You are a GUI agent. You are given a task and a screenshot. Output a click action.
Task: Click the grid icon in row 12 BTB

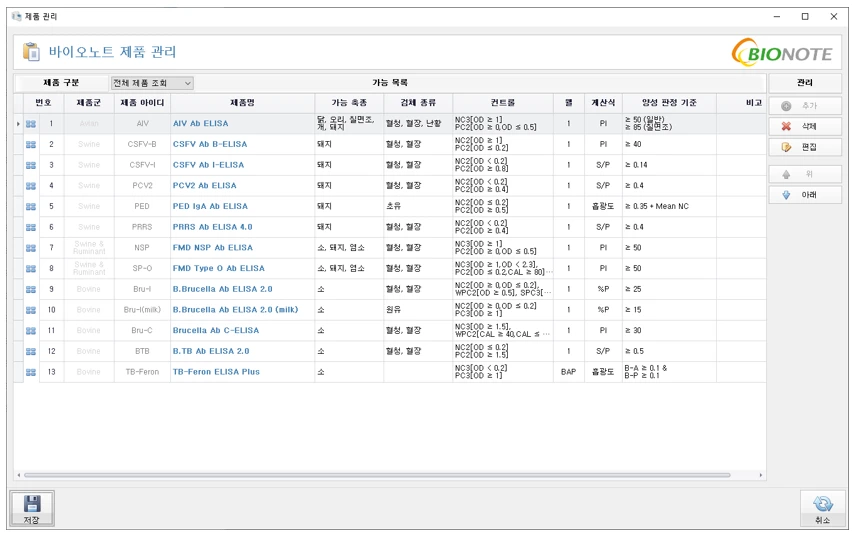click(31, 352)
